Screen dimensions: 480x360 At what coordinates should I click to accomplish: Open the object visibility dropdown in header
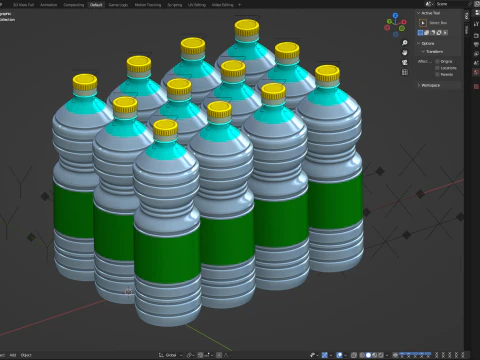coord(314,355)
